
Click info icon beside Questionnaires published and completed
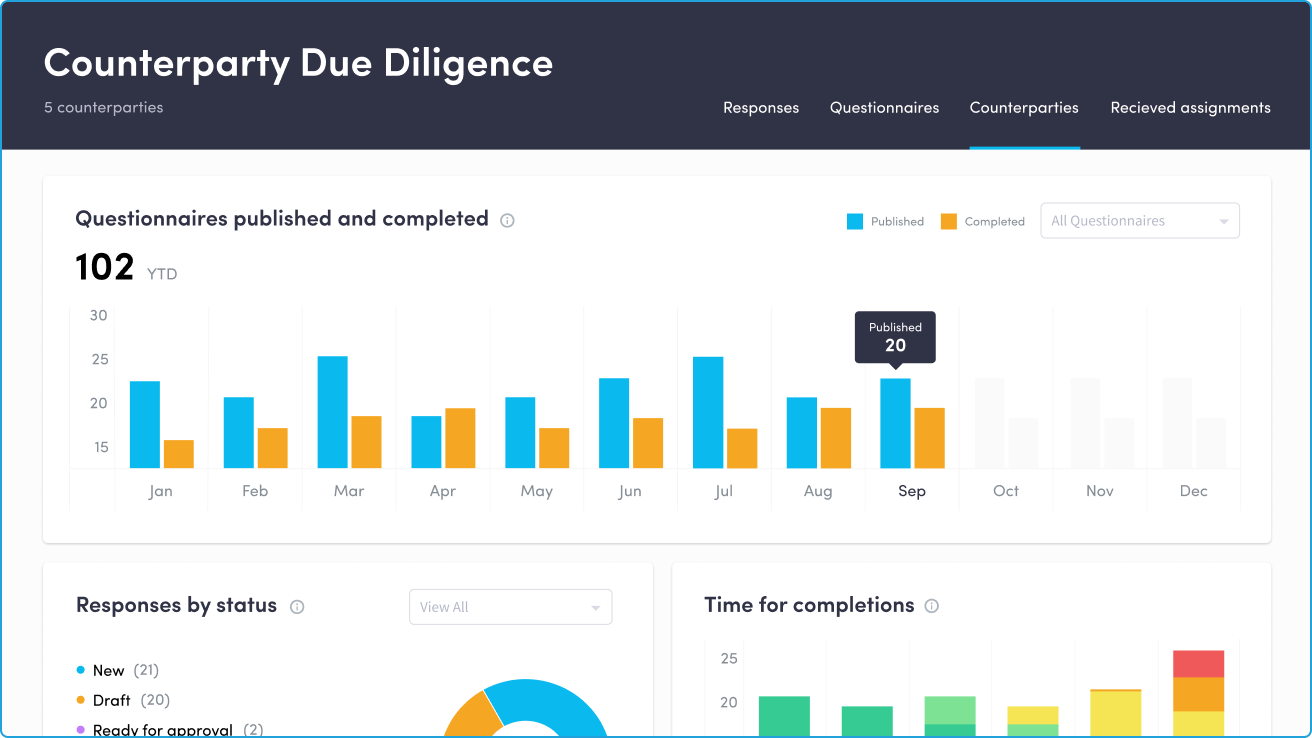click(x=507, y=220)
